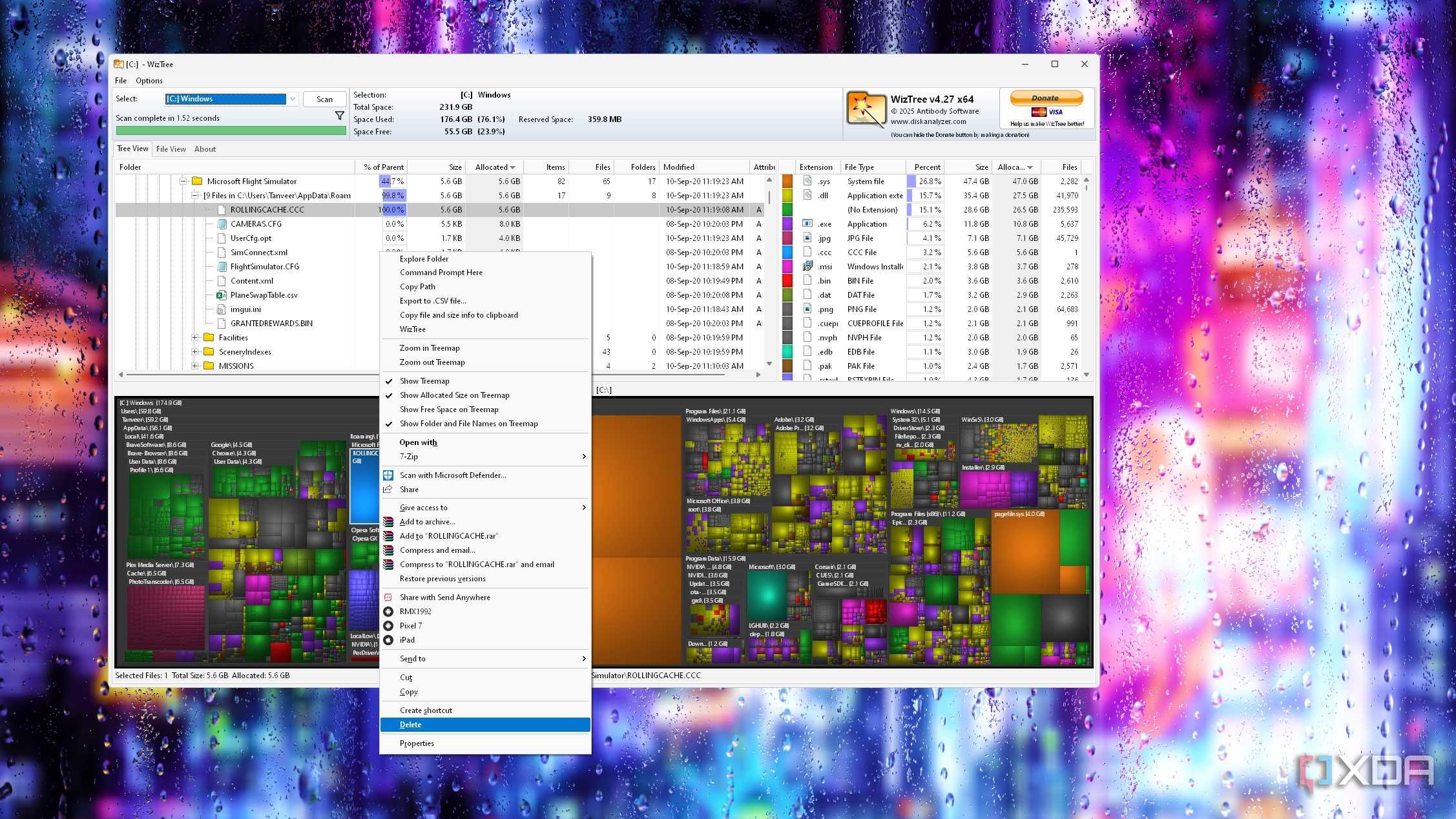Open the Send to submenu

(x=485, y=659)
